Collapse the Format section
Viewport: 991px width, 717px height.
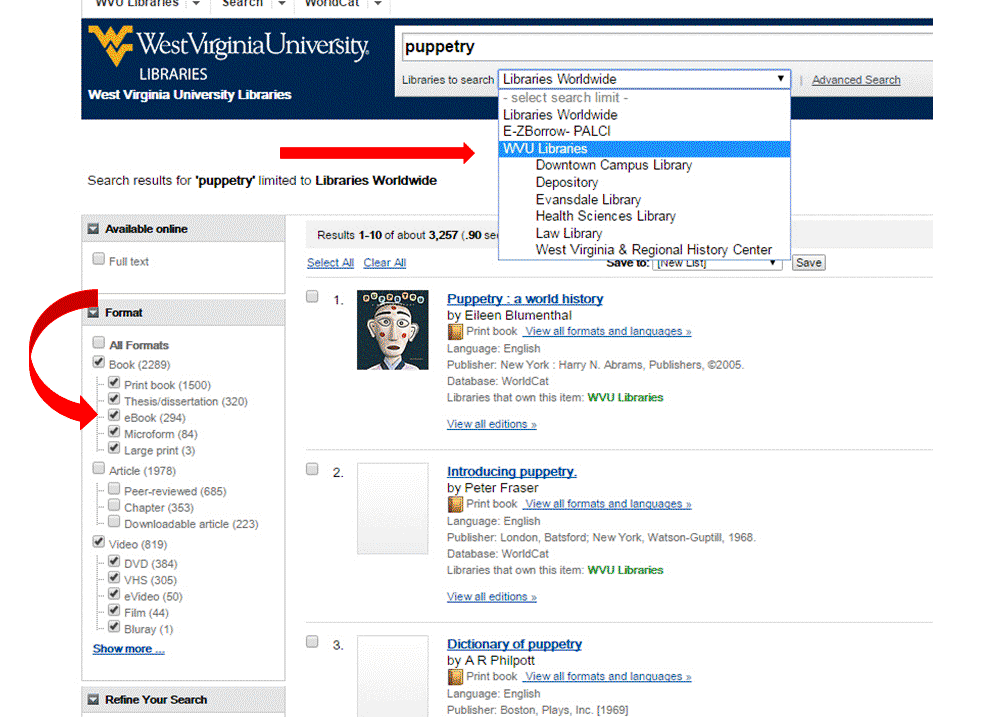coord(94,312)
